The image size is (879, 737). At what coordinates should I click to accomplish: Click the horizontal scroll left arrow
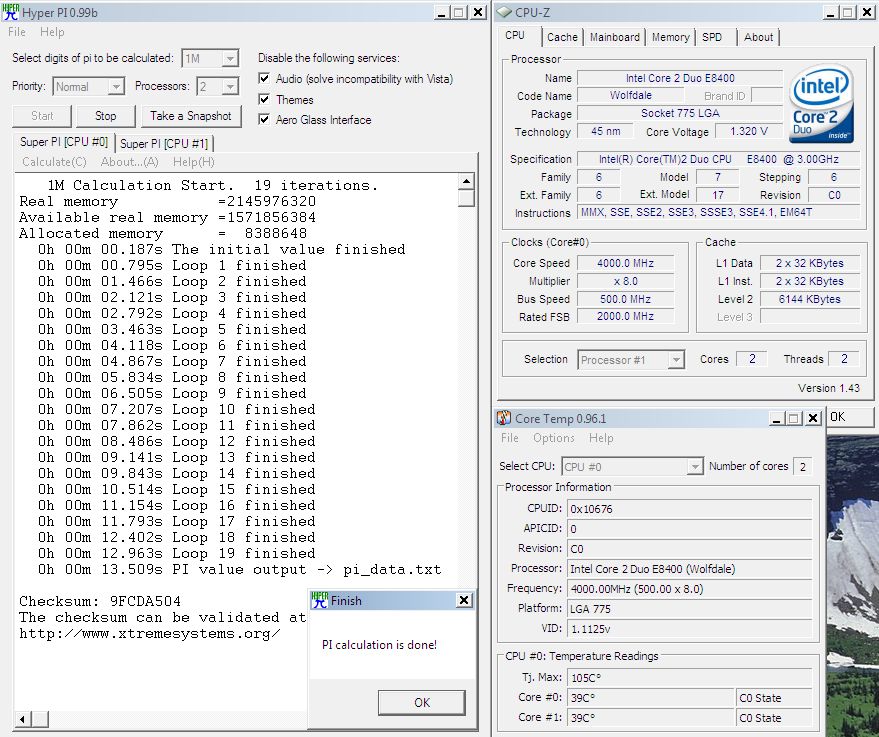[x=22, y=719]
